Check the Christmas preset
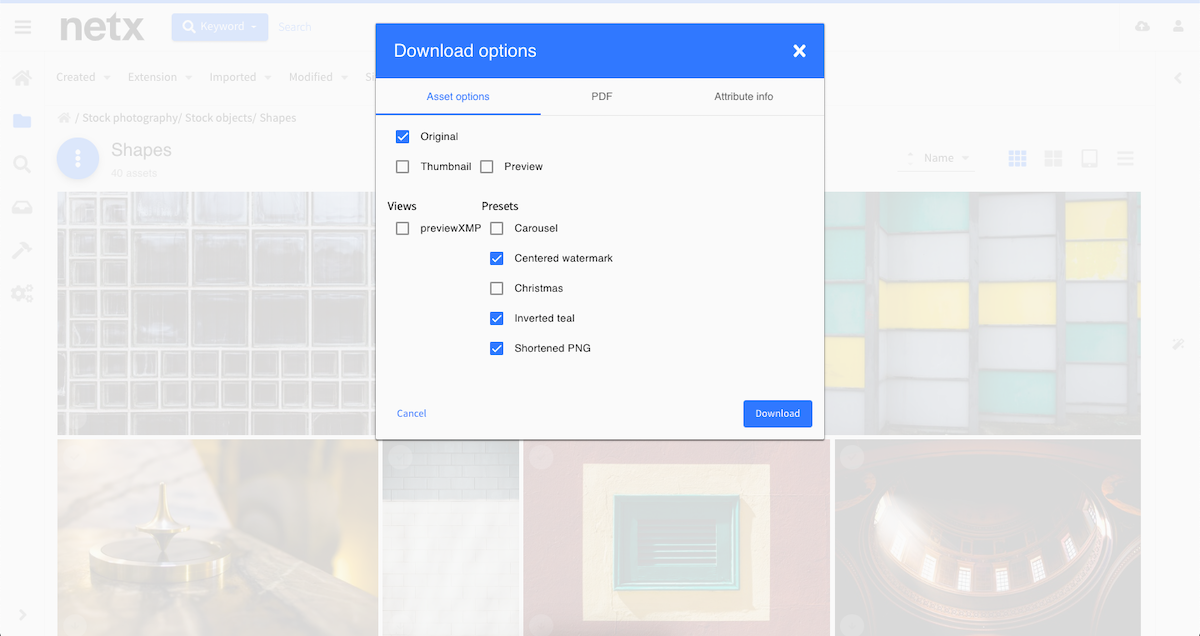The image size is (1200, 636). (497, 288)
